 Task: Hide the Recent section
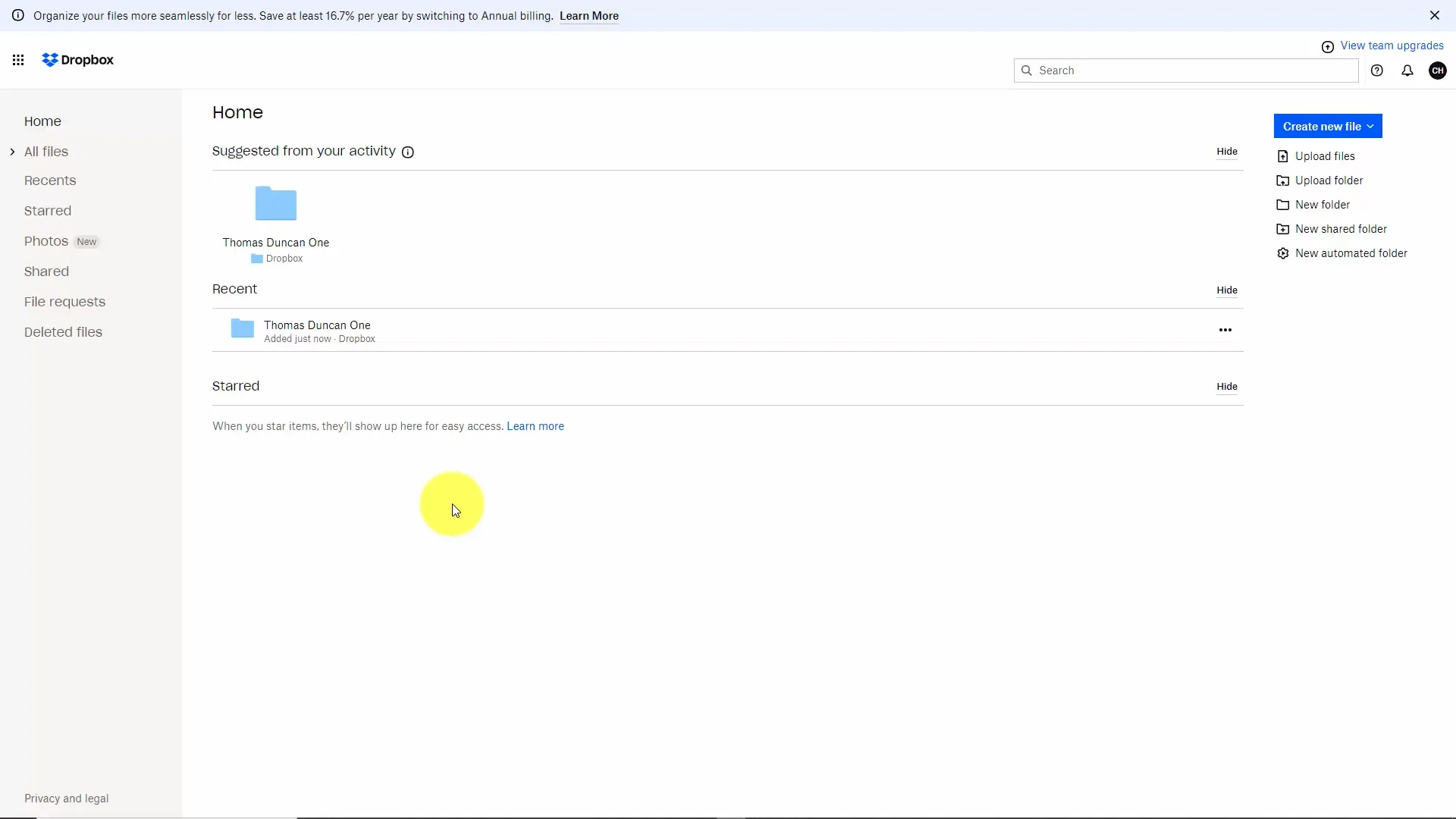coord(1227,290)
